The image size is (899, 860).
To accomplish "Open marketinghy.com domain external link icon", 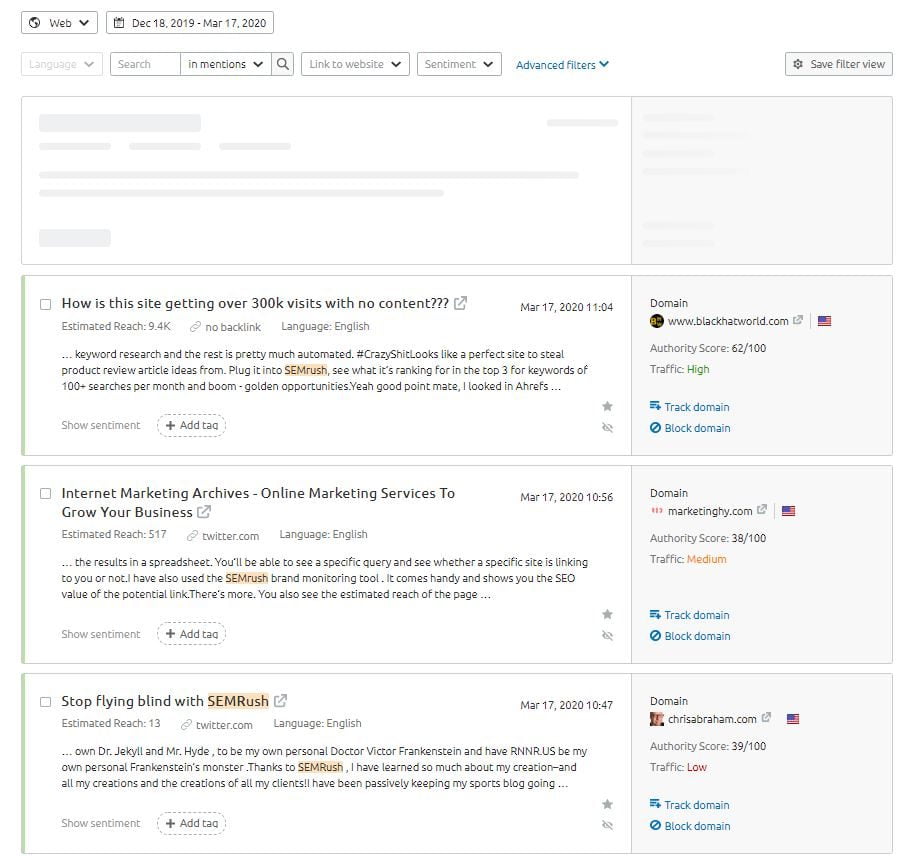I will click(x=762, y=509).
